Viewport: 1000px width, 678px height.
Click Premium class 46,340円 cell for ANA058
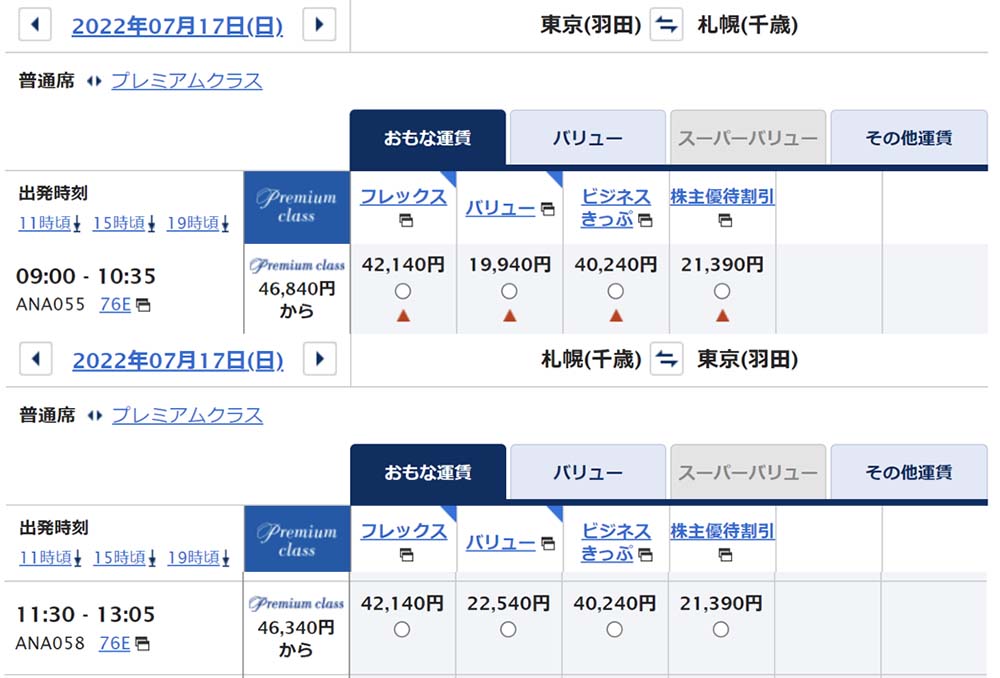pos(297,628)
